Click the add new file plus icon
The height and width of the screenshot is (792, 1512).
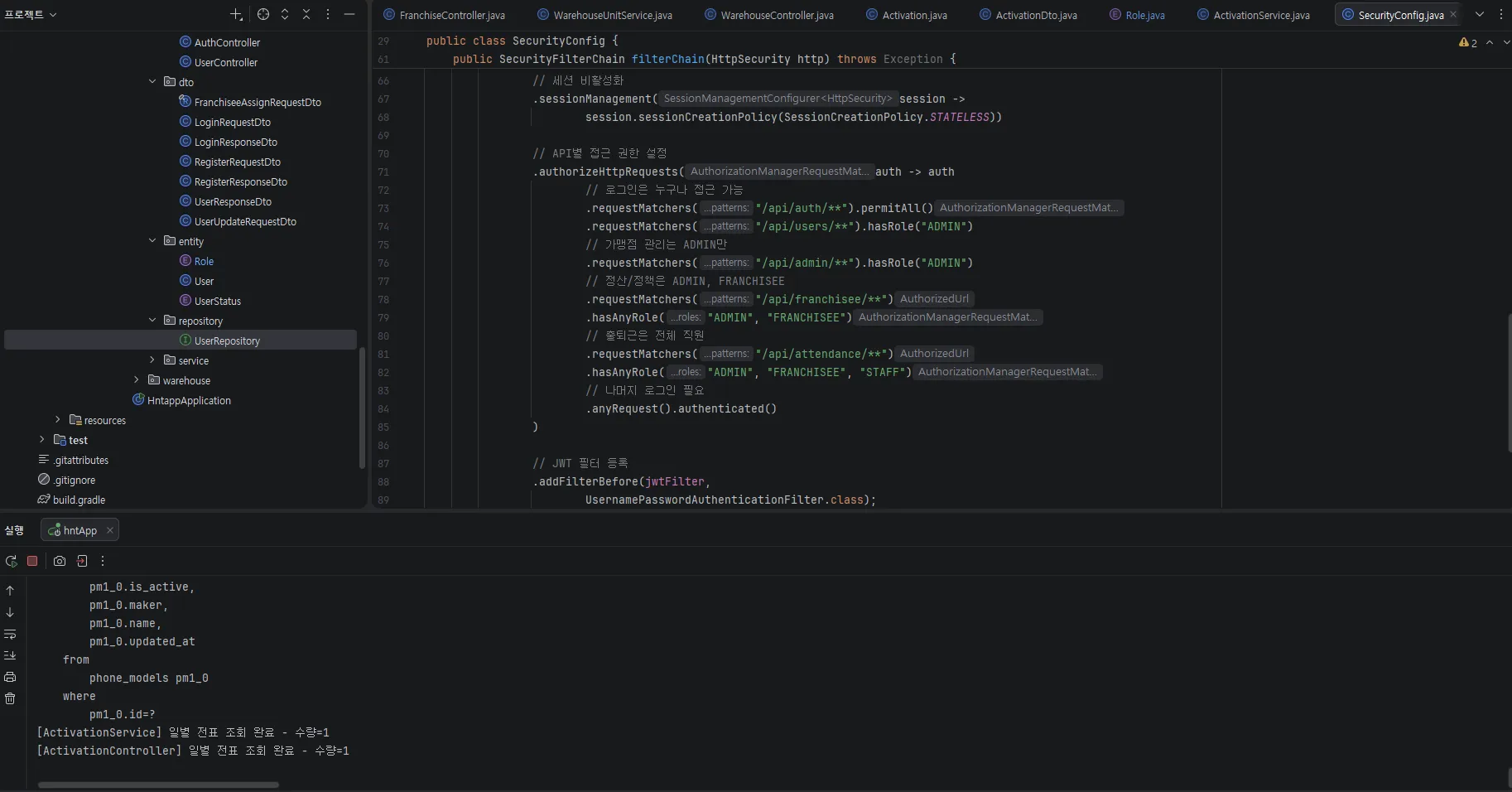click(236, 14)
